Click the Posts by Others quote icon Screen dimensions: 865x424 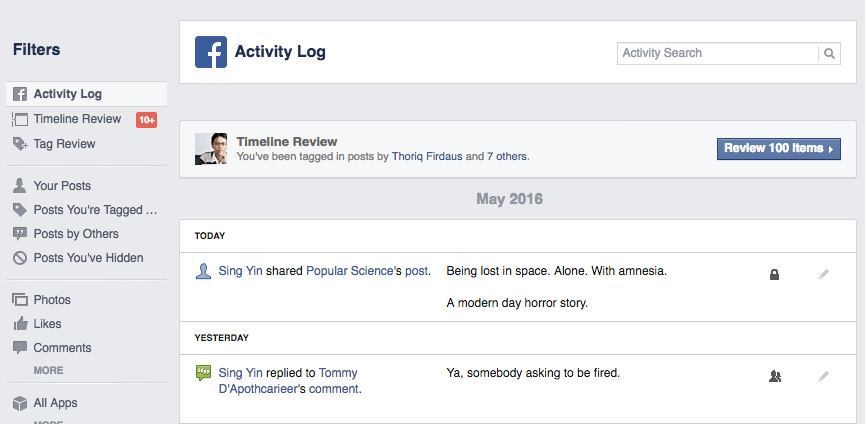click(x=20, y=234)
